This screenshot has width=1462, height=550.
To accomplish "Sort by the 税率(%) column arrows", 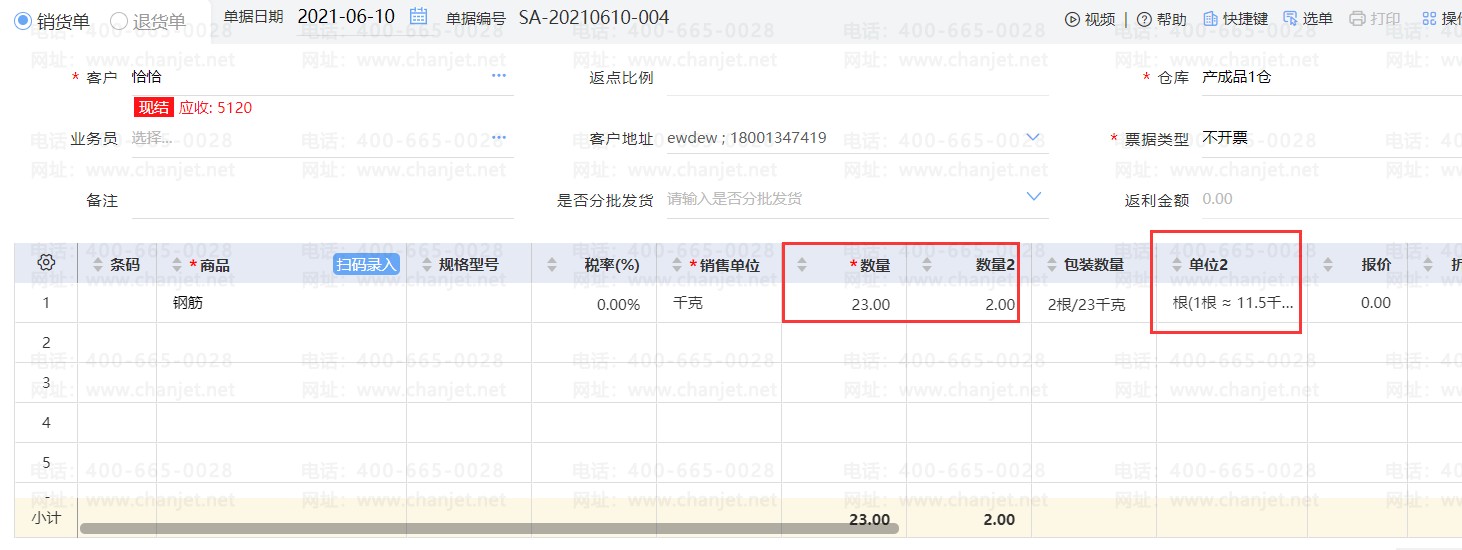I will pyautogui.click(x=552, y=265).
